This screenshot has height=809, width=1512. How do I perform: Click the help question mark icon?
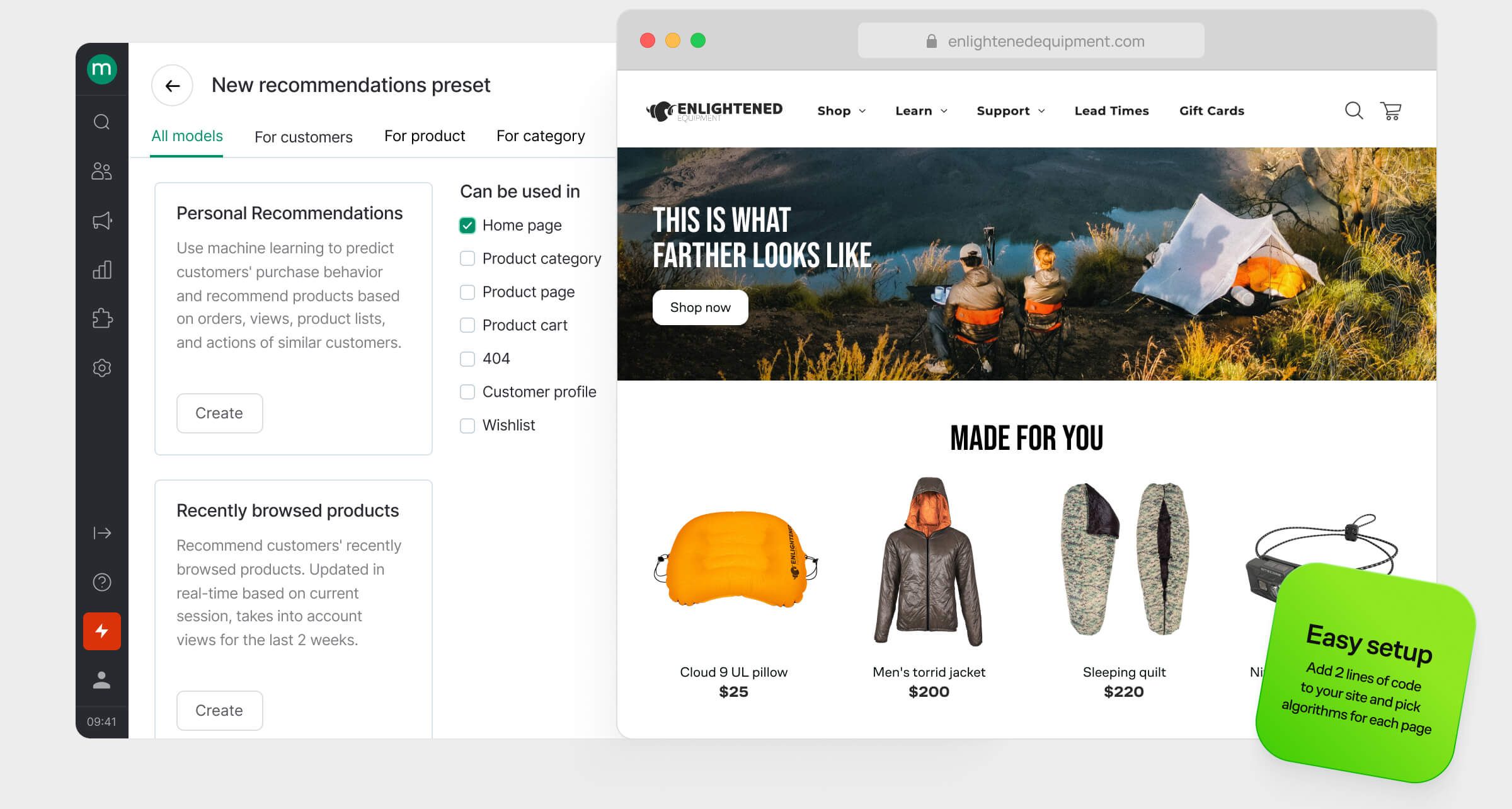pos(101,582)
